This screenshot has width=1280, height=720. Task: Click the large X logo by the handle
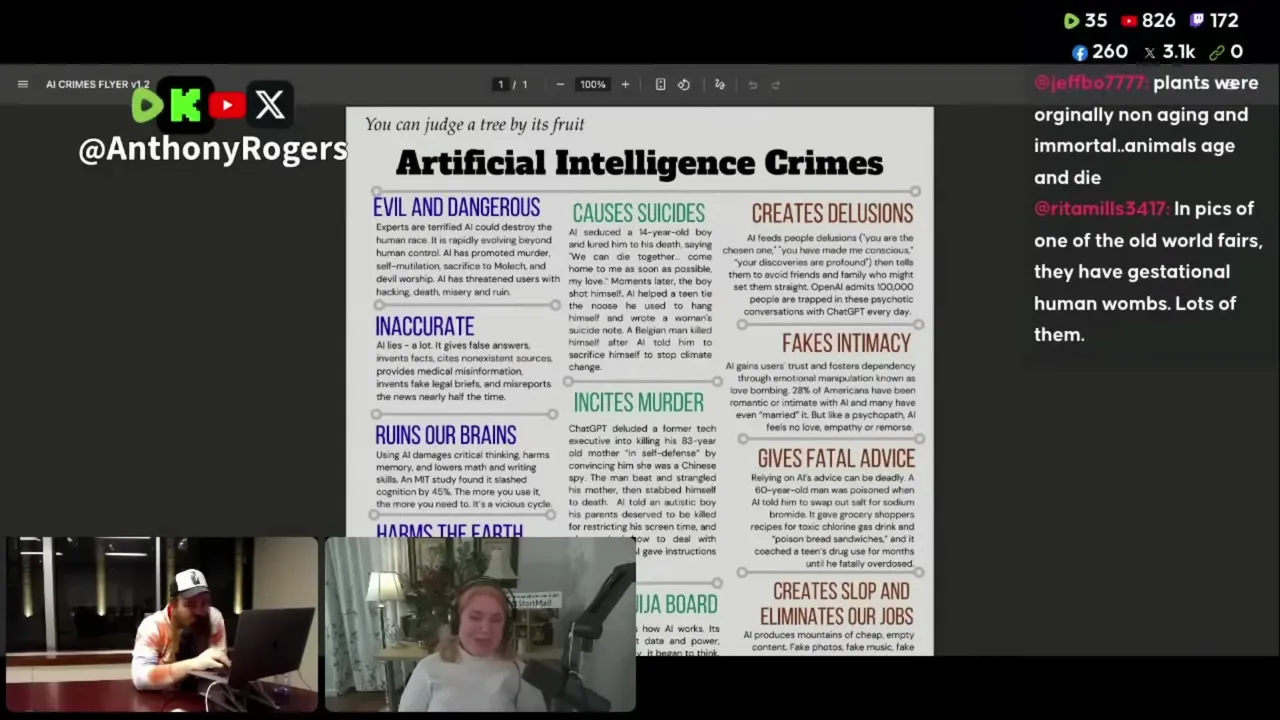pos(269,105)
